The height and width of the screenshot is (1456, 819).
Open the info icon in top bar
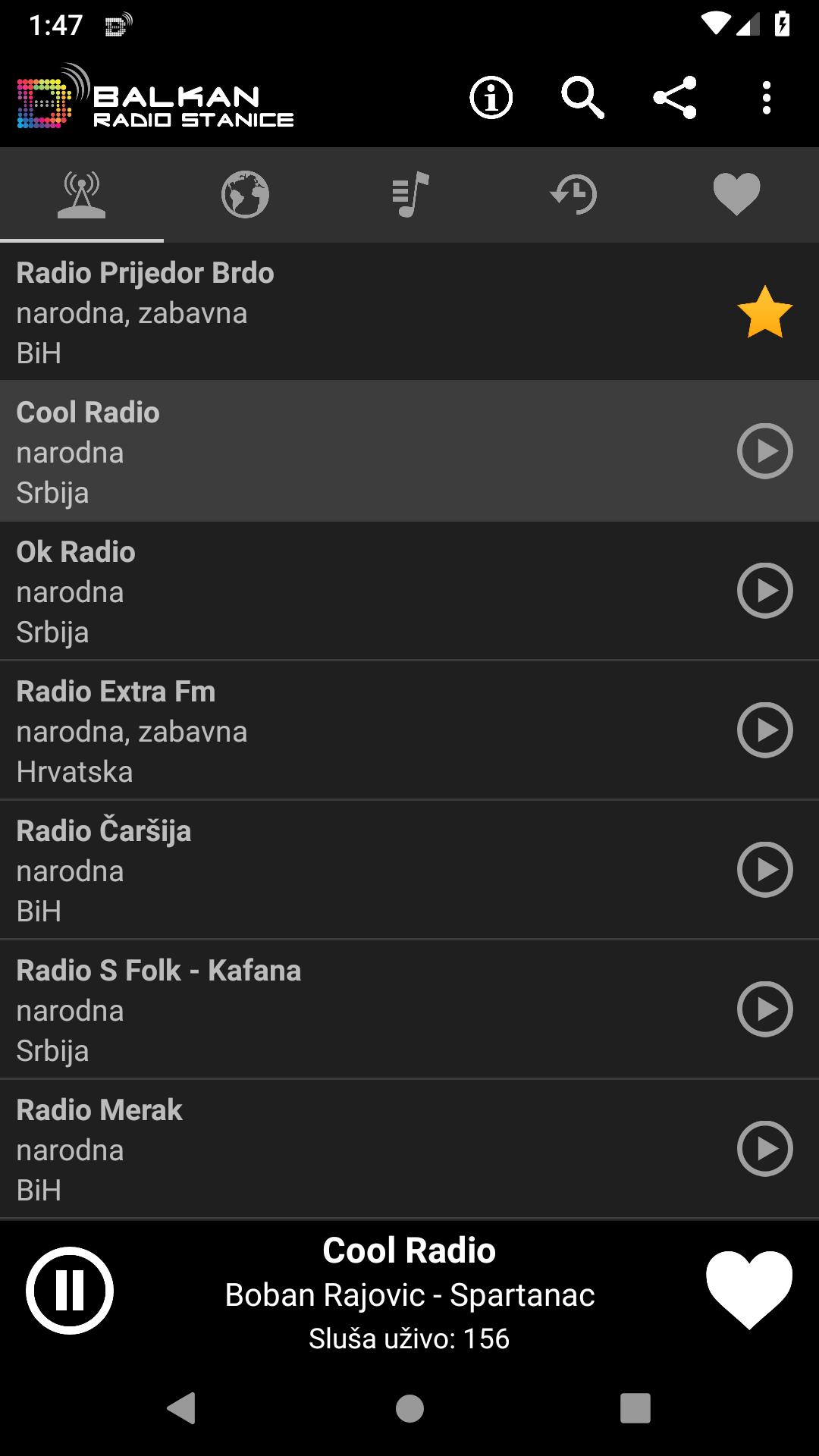point(491,98)
